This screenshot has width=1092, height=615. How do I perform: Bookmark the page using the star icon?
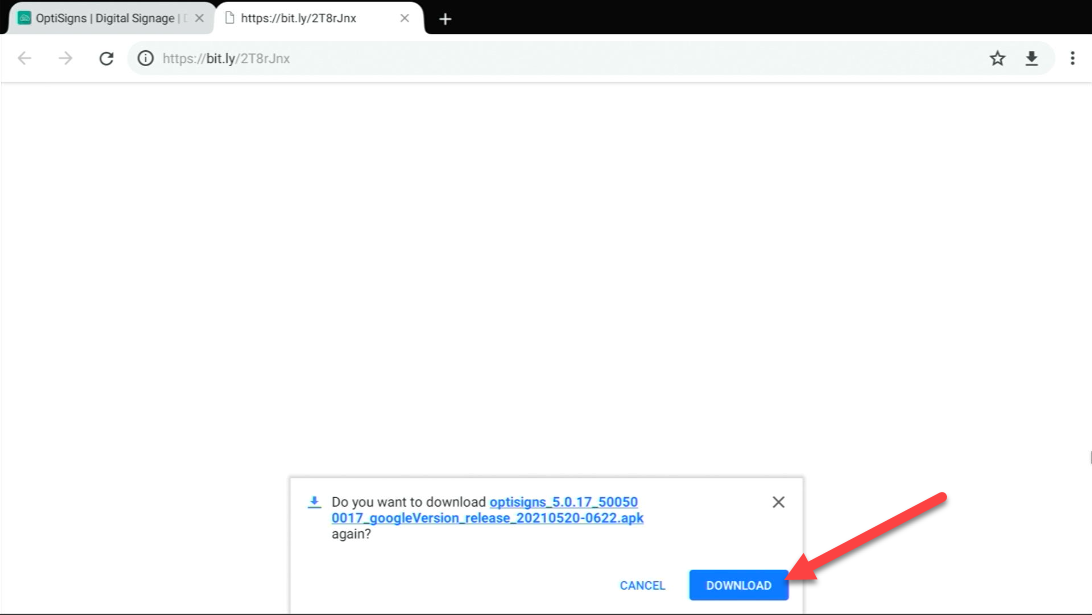[997, 58]
